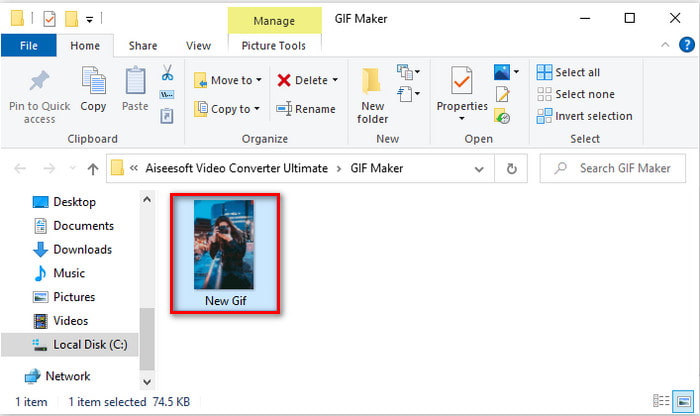The height and width of the screenshot is (416, 700).
Task: Click Invert selection button
Action: [x=584, y=116]
